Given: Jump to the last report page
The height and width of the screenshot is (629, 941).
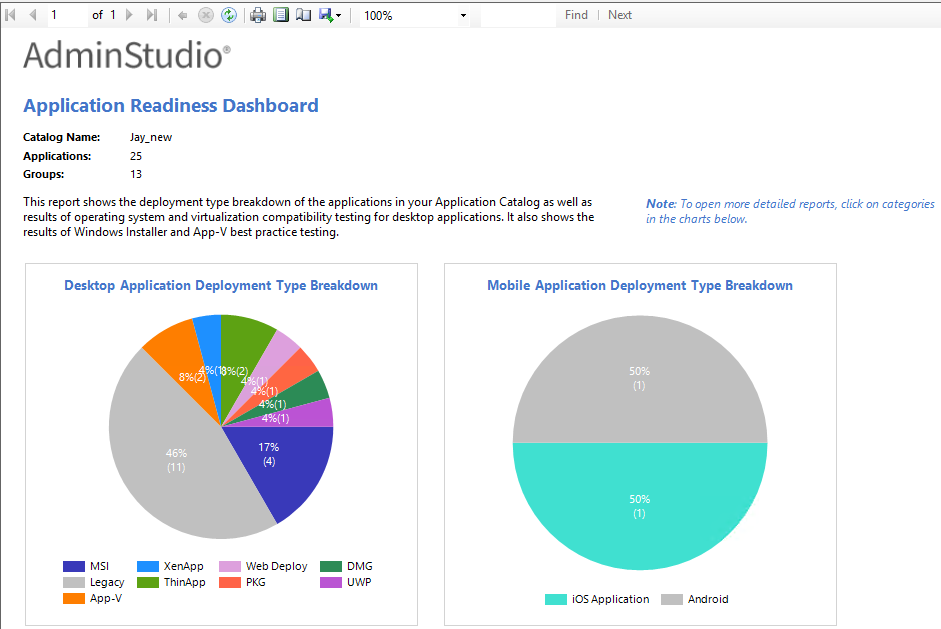Looking at the screenshot, I should [x=152, y=15].
